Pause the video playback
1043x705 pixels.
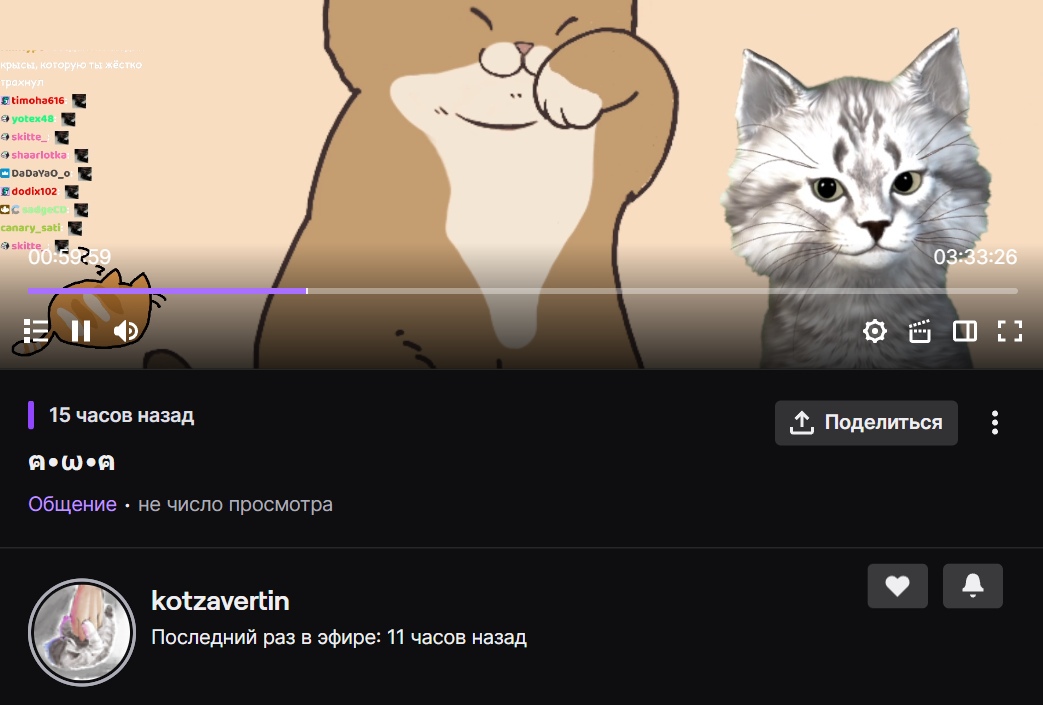click(x=80, y=331)
